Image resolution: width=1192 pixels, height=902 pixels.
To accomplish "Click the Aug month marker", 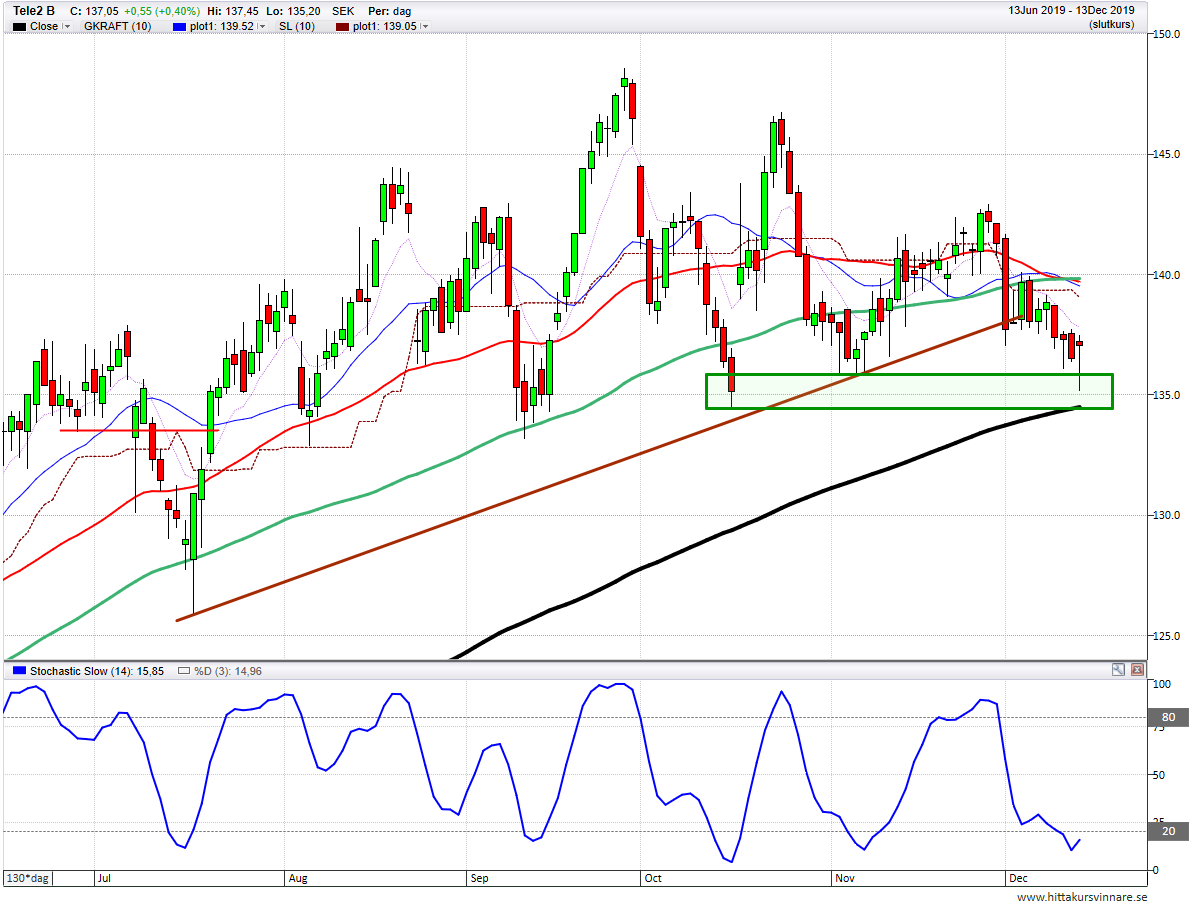I will [297, 878].
